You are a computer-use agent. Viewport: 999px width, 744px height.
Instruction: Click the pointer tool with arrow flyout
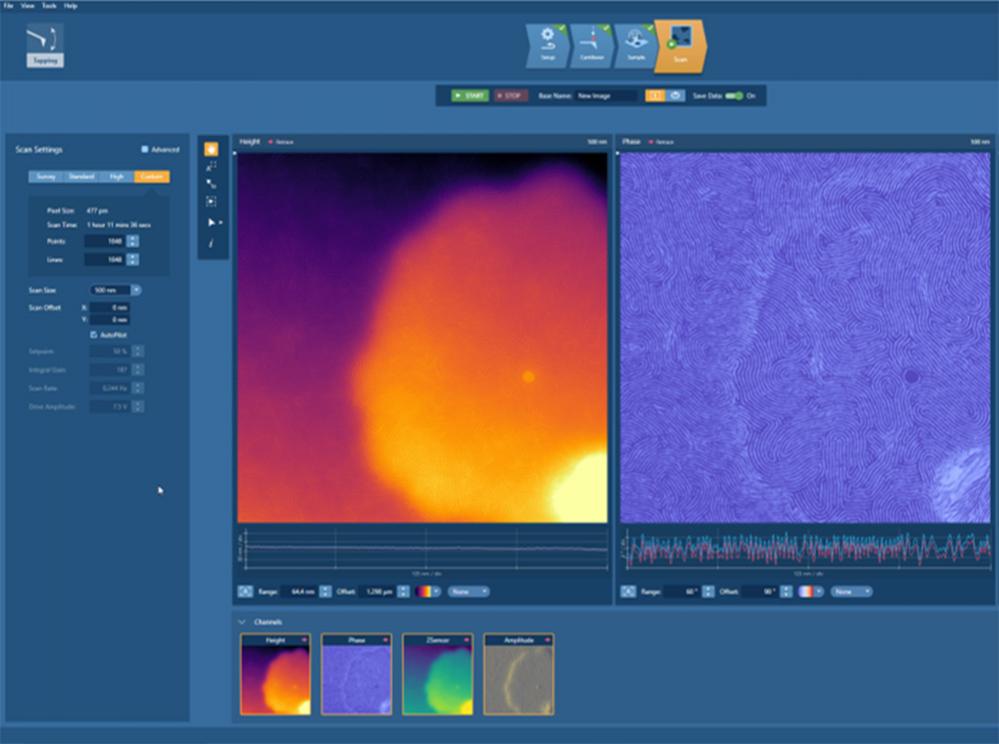click(213, 222)
